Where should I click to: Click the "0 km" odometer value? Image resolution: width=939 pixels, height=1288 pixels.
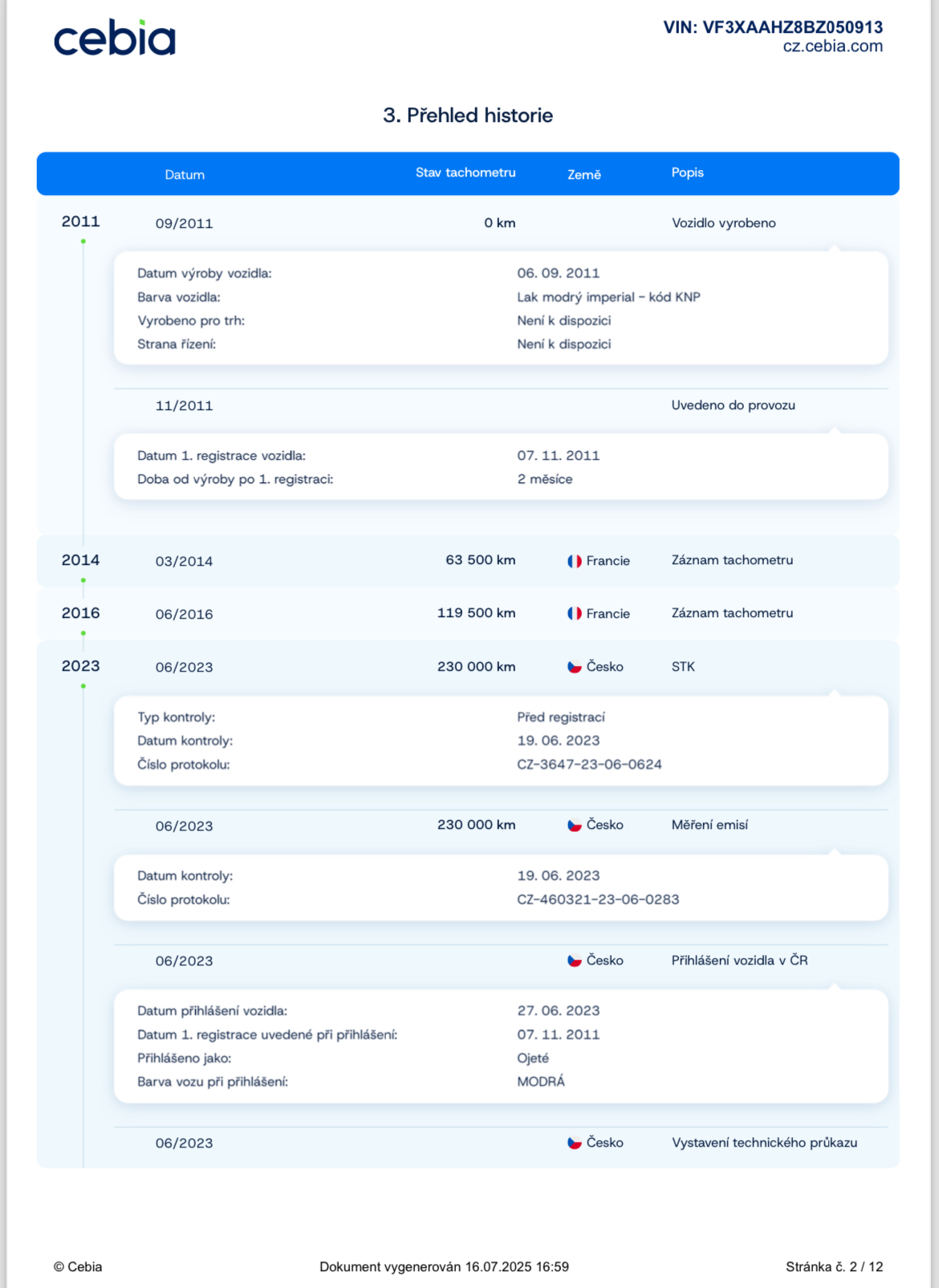[x=500, y=223]
